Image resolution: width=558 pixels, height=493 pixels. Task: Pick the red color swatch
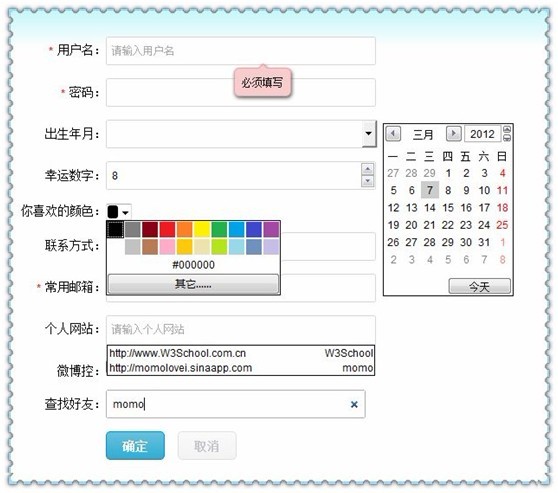(167, 230)
